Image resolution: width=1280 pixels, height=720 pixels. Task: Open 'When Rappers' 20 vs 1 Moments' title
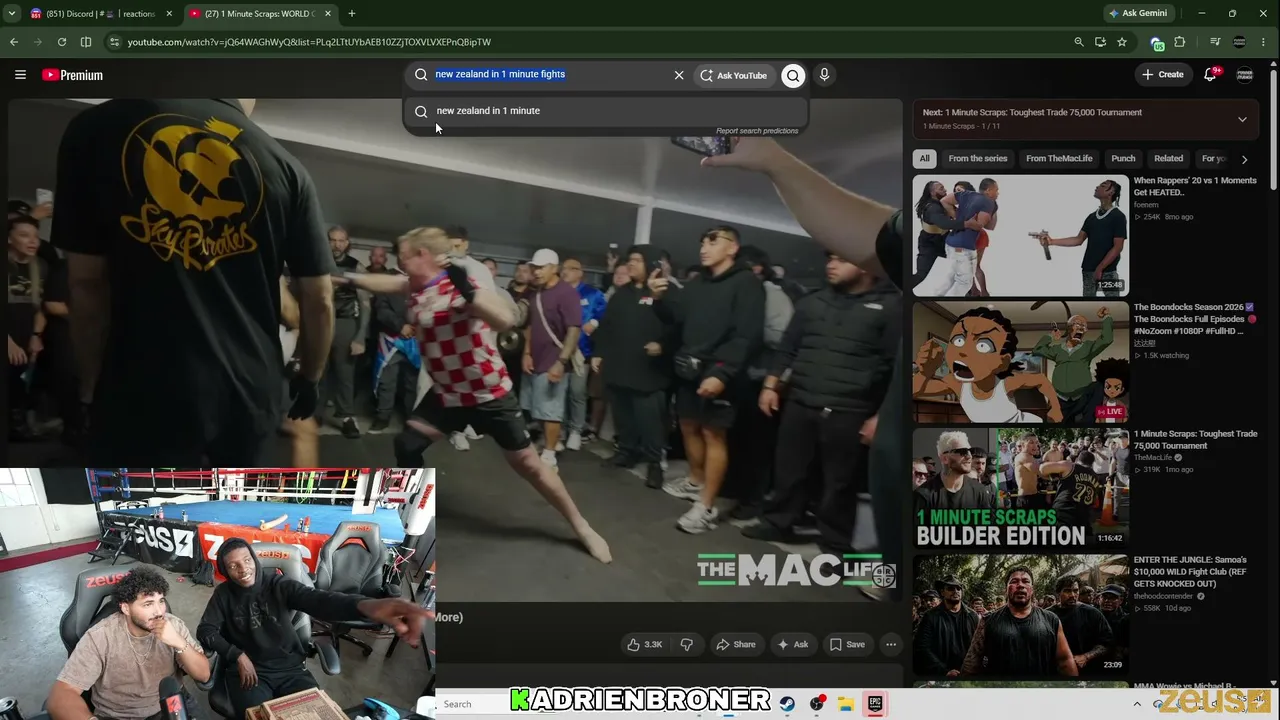point(1195,187)
